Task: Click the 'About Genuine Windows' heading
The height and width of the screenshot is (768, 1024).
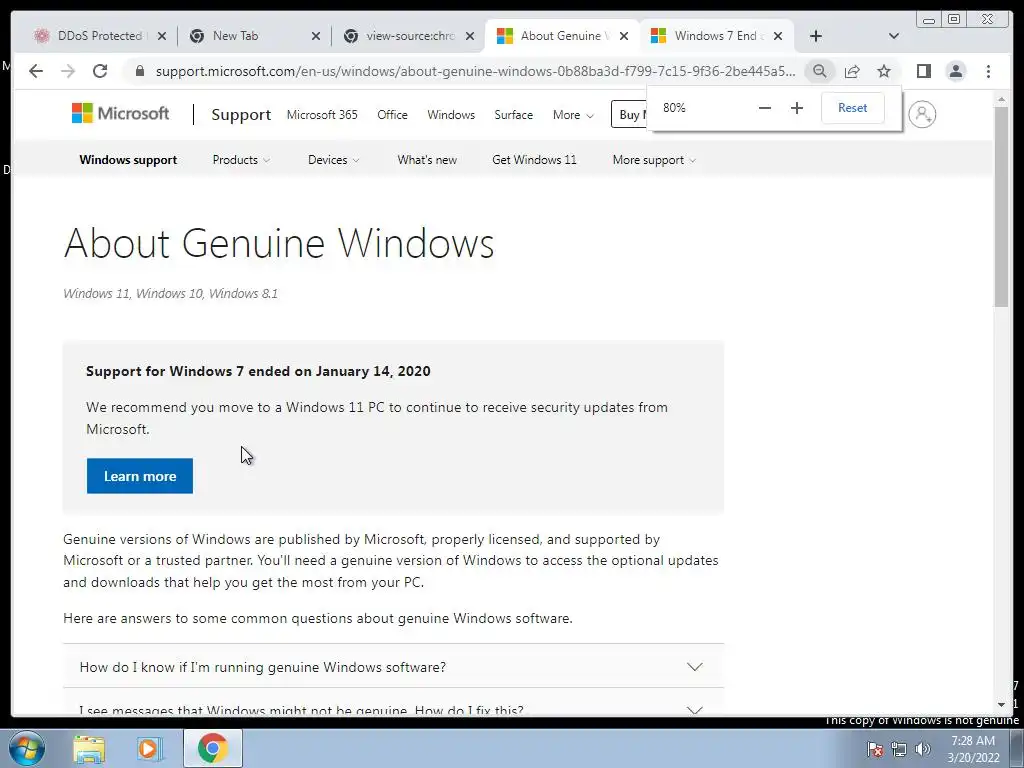Action: pos(279,244)
